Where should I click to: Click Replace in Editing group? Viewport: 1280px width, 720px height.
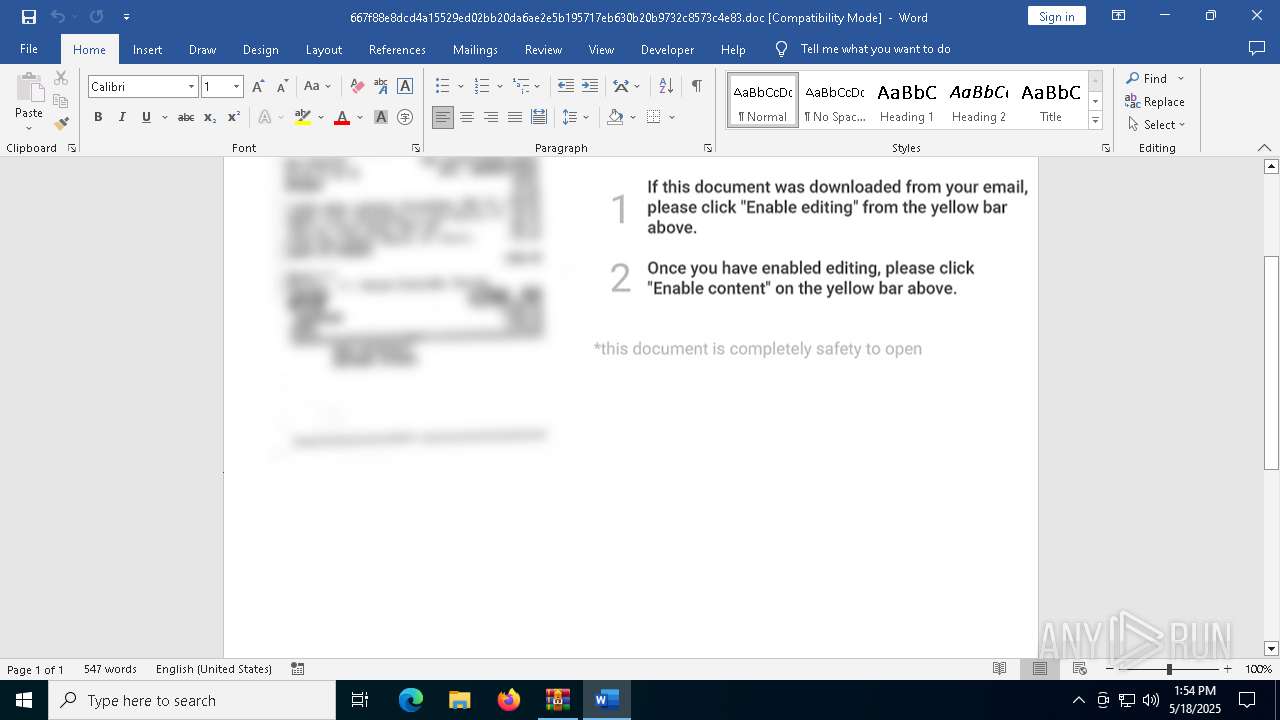point(1155,101)
